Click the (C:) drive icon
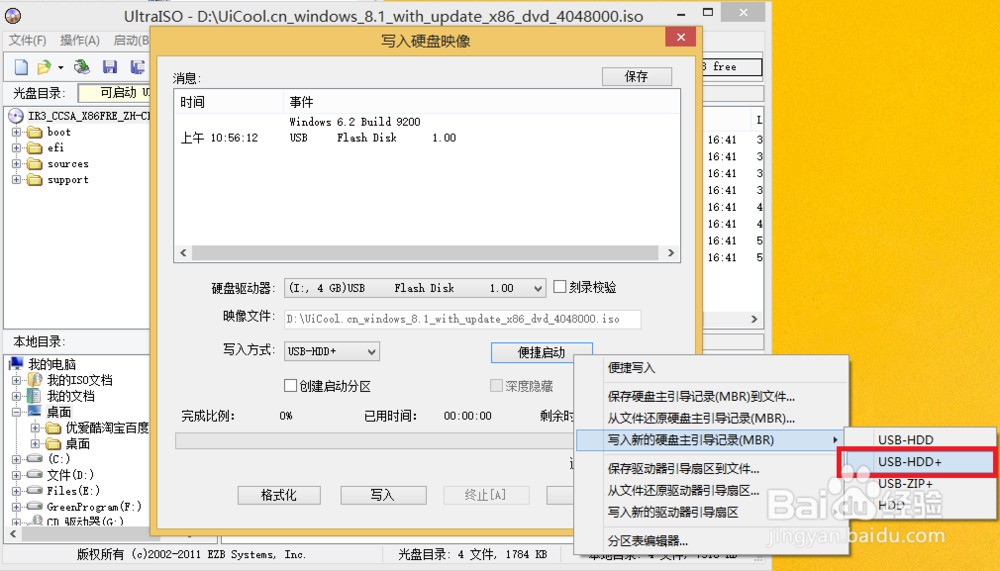Viewport: 1000px width, 571px height. [x=34, y=459]
